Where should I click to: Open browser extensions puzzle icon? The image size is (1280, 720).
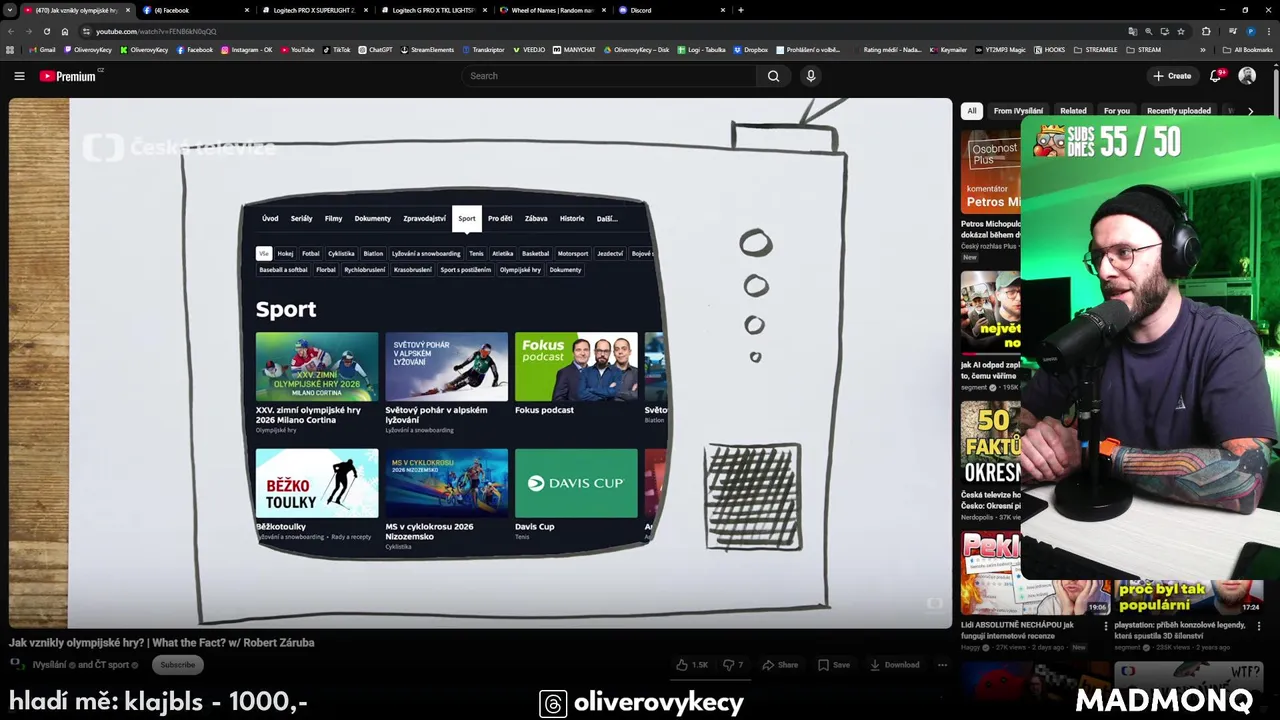[x=1206, y=31]
